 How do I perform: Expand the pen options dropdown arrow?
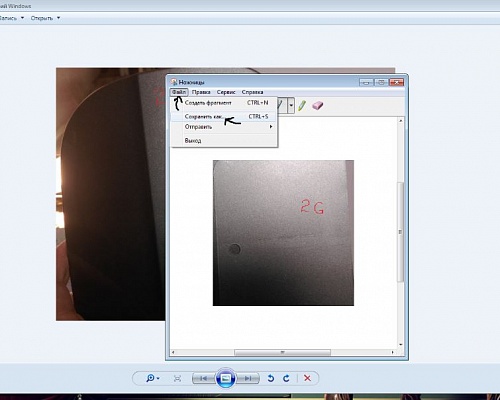291,106
